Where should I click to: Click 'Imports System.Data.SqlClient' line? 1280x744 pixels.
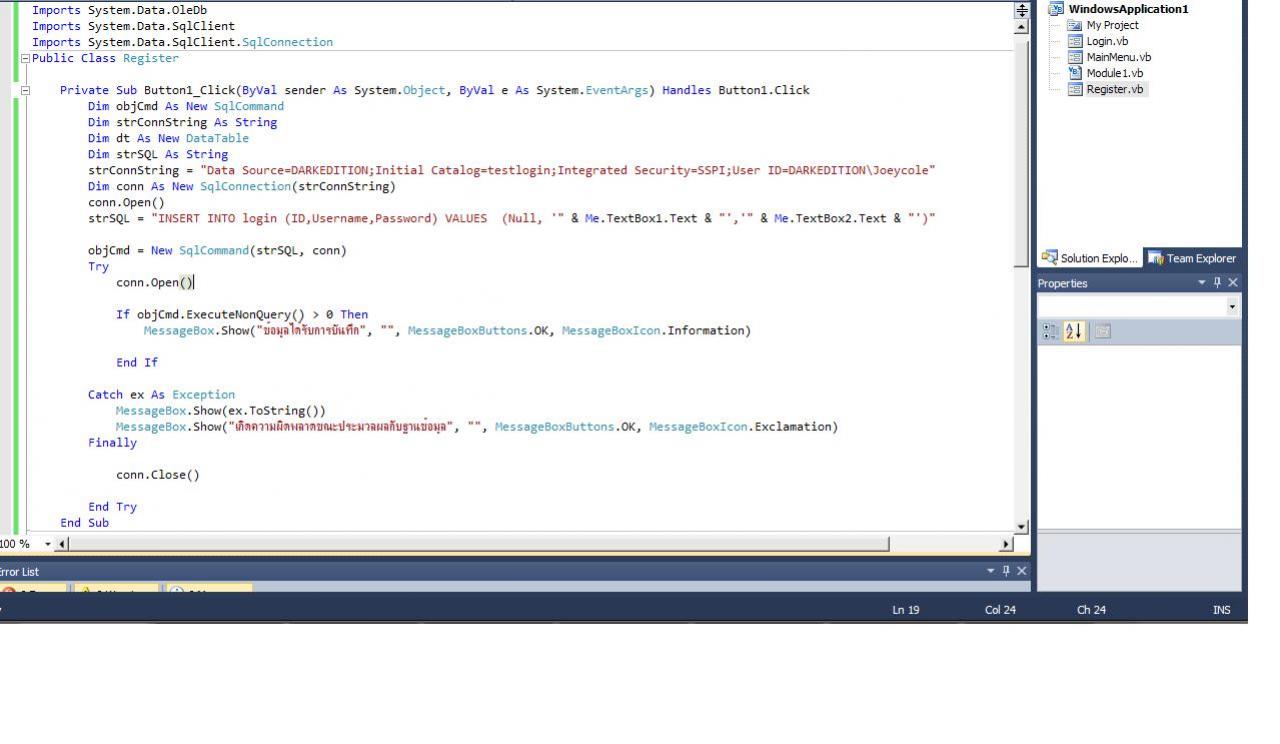pos(134,26)
